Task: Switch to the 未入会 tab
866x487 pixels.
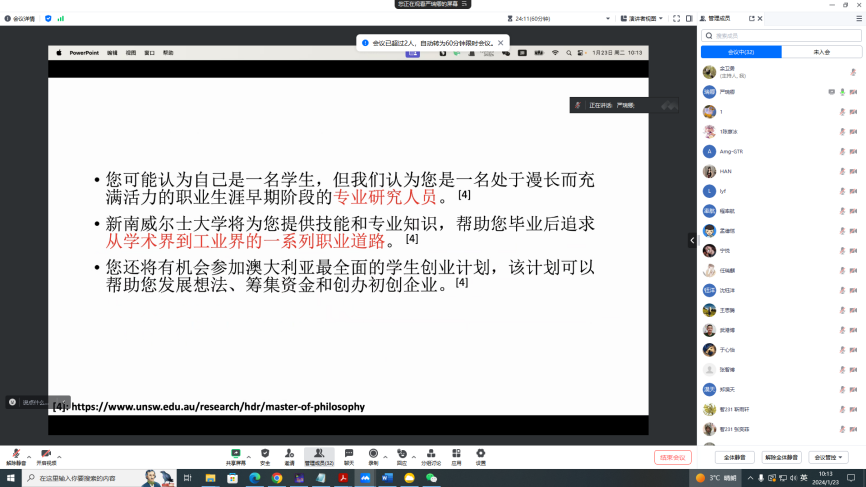Action: point(822,52)
